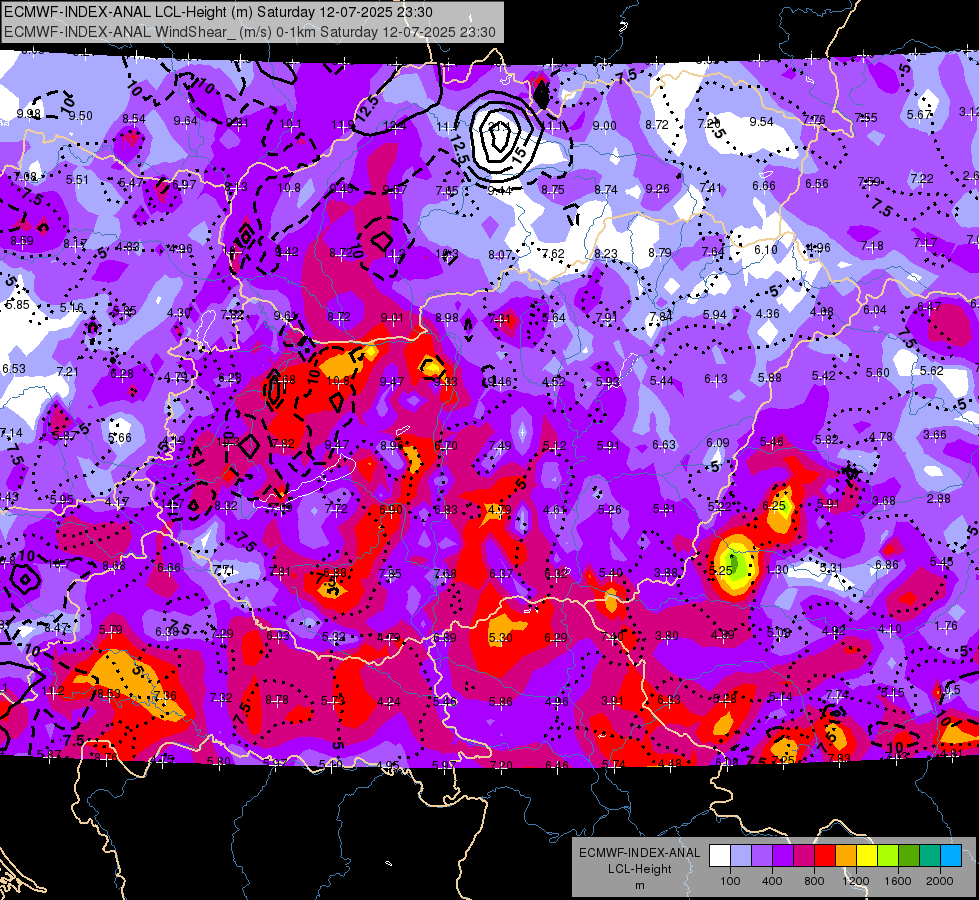The image size is (979, 900).
Task: Click the wind shear value 8.79
Action: pos(659,252)
